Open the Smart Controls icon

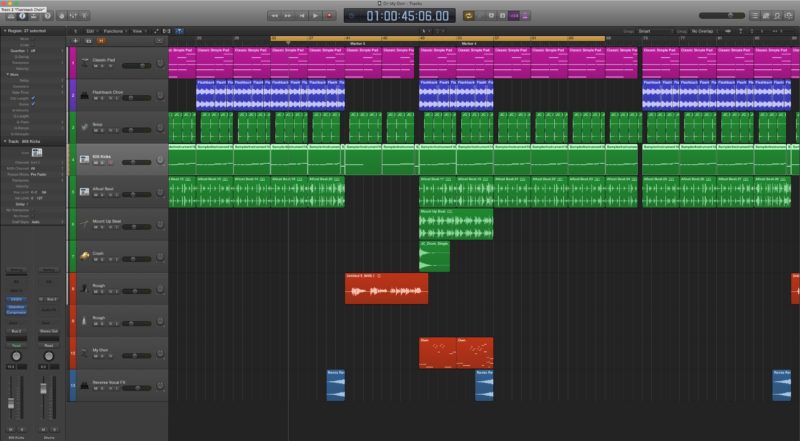click(x=61, y=16)
